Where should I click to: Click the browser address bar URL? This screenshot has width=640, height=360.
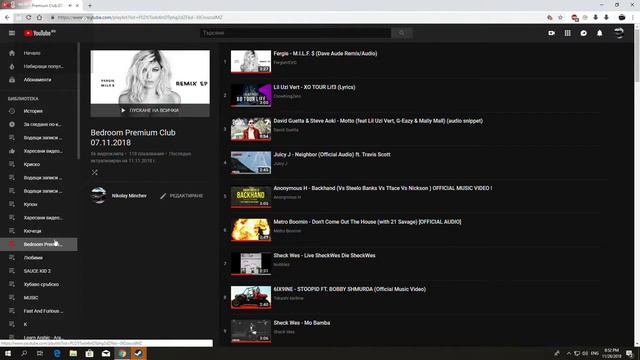140,18
